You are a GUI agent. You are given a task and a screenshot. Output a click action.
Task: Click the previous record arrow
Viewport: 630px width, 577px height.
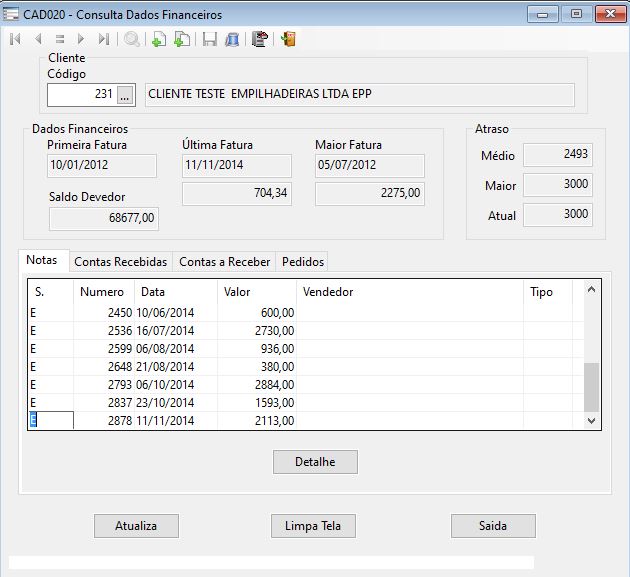coord(38,40)
